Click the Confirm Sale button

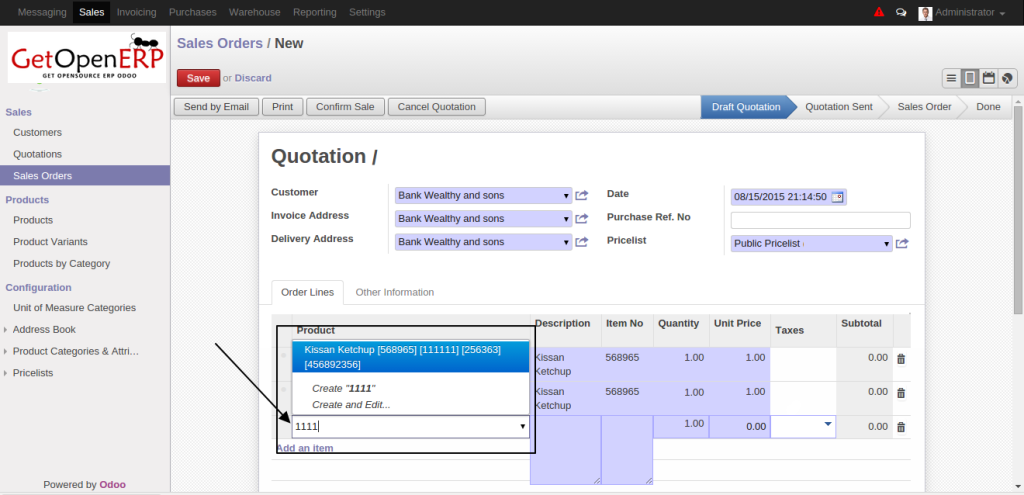[345, 106]
